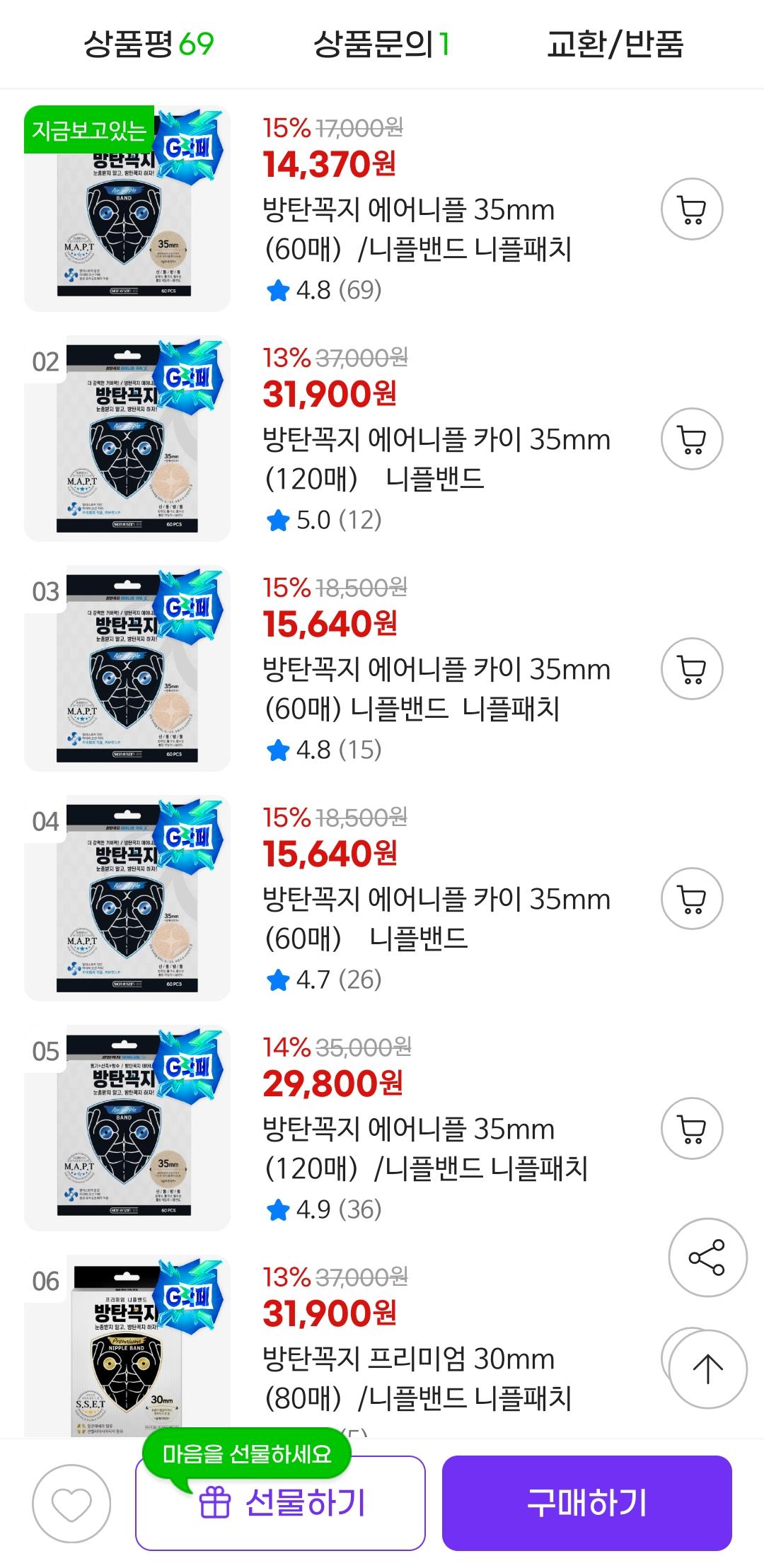
Task: Tap the back-to-top arrow button
Action: pos(707,1369)
